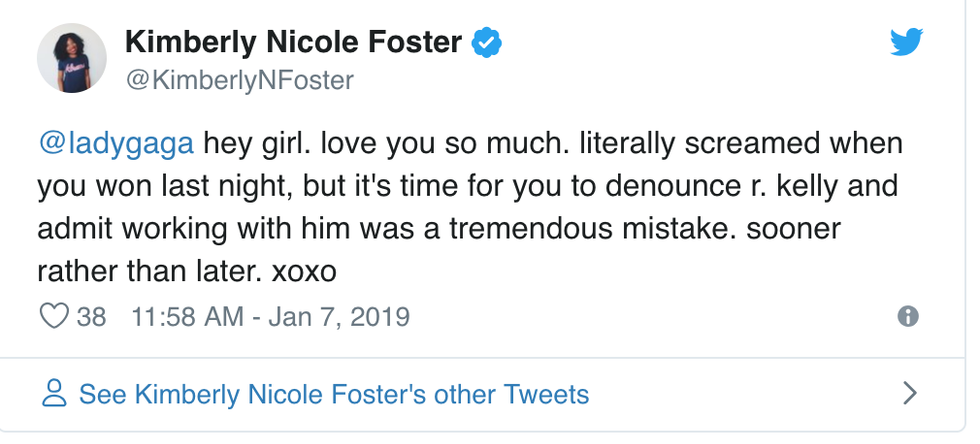Open Kimberly Nicole Foster's profile avatar
Viewport: 980px width, 444px height.
tap(72, 58)
